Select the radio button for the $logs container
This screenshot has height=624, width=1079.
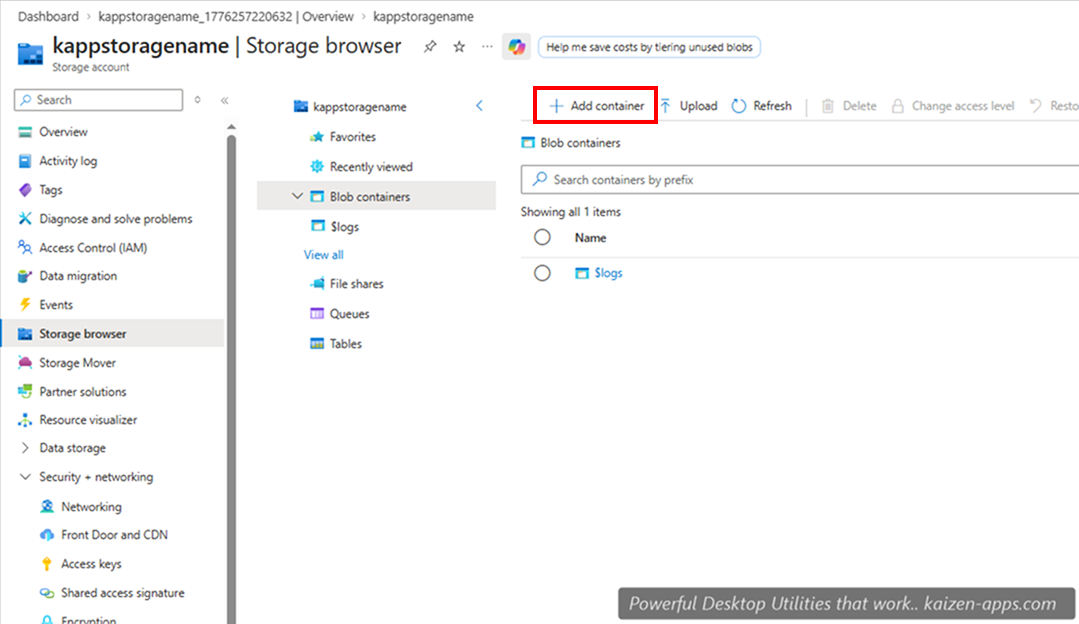point(542,272)
